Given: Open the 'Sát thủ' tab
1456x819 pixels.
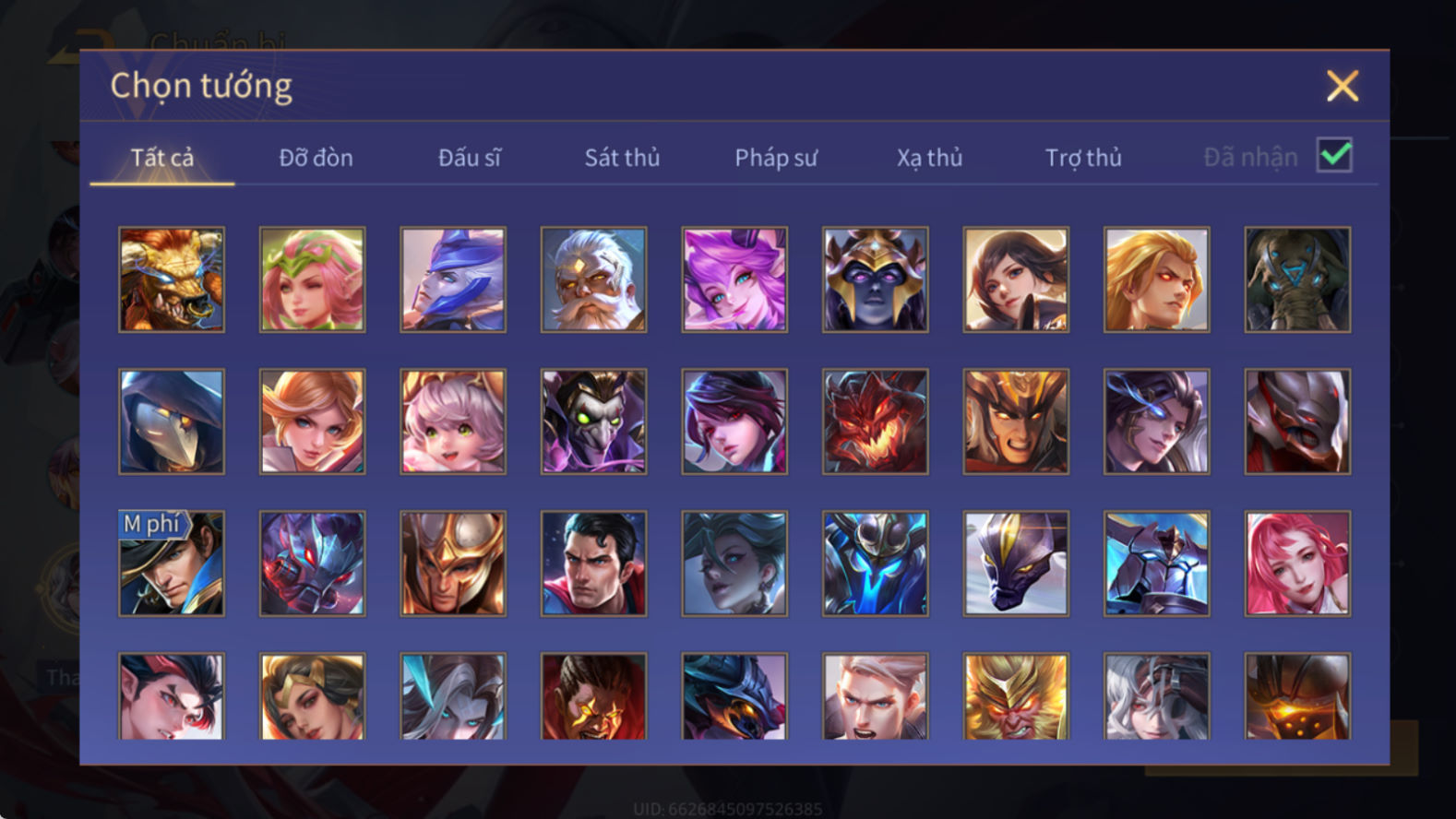Looking at the screenshot, I should [x=622, y=158].
